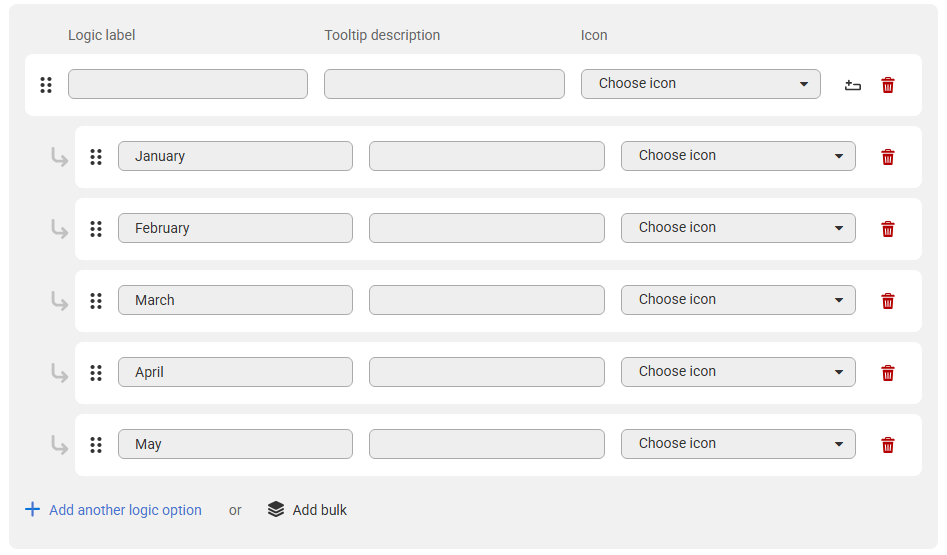Click the tooltip description field for May
The image size is (947, 555).
tap(486, 444)
